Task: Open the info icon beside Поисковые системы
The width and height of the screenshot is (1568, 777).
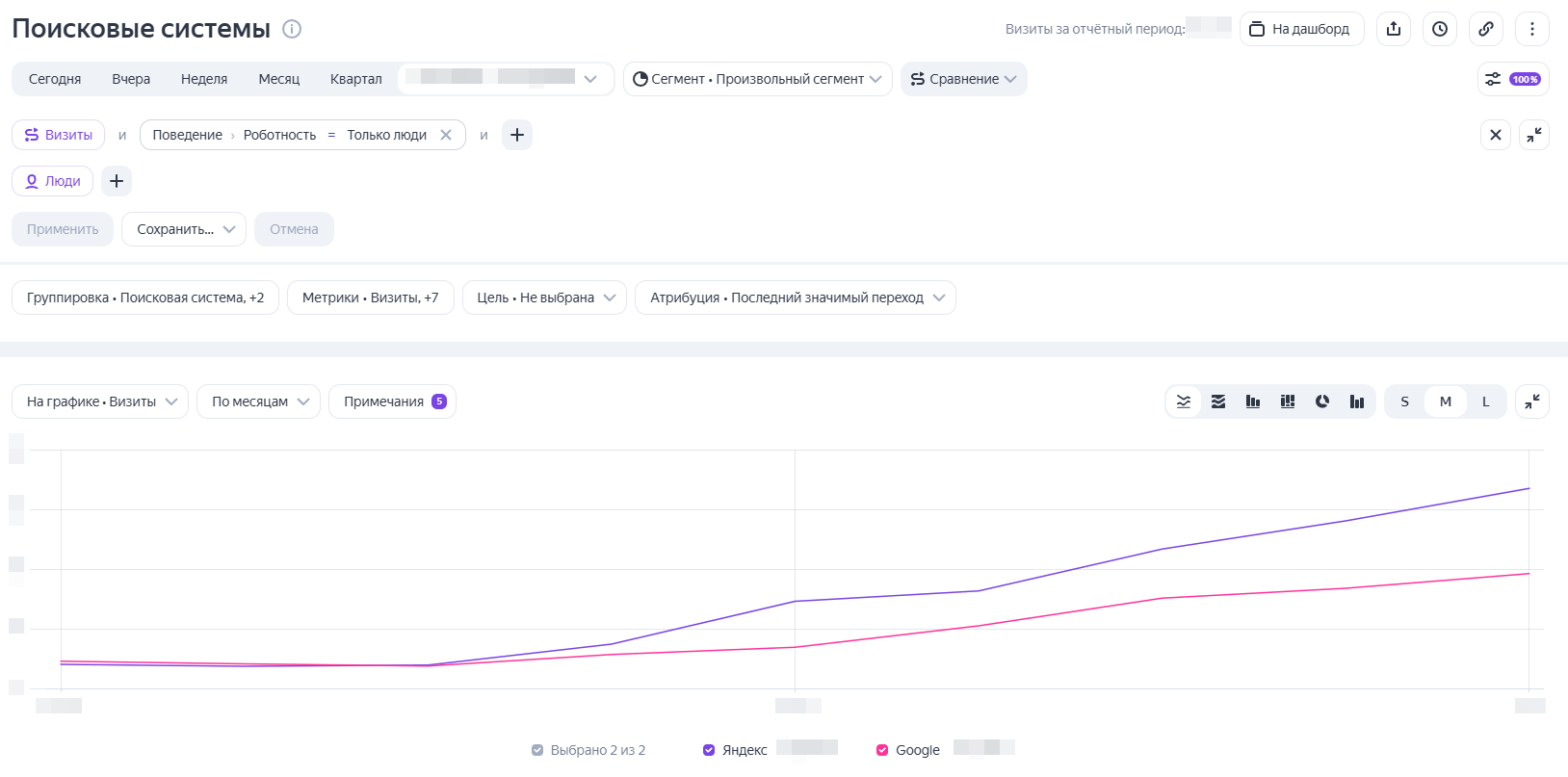Action: (292, 29)
